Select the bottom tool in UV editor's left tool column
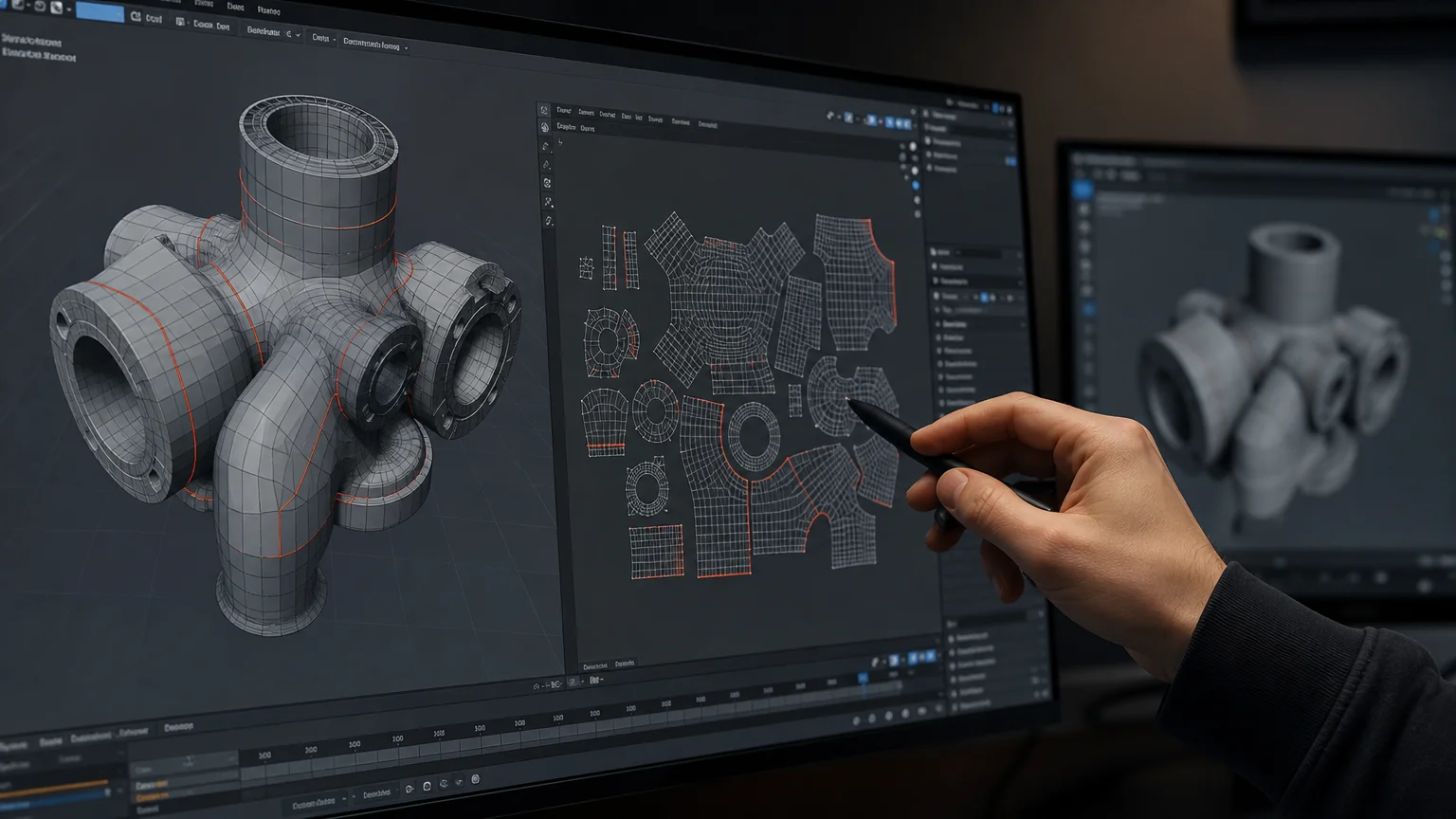Viewport: 1456px width, 819px height. [x=549, y=221]
